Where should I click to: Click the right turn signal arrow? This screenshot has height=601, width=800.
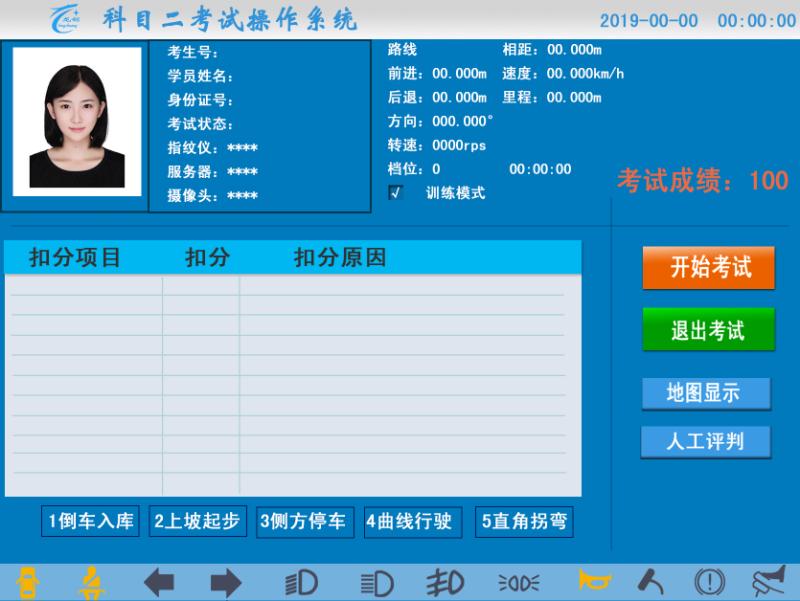[225, 582]
